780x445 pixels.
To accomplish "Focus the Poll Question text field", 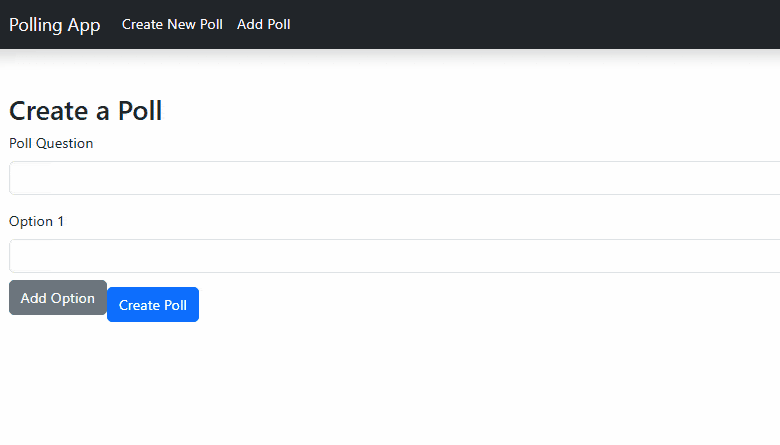I will (394, 178).
